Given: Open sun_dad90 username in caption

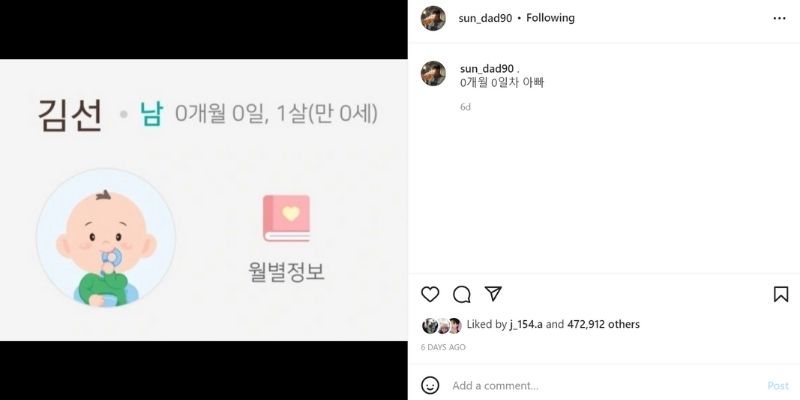Looking at the screenshot, I should 487,69.
